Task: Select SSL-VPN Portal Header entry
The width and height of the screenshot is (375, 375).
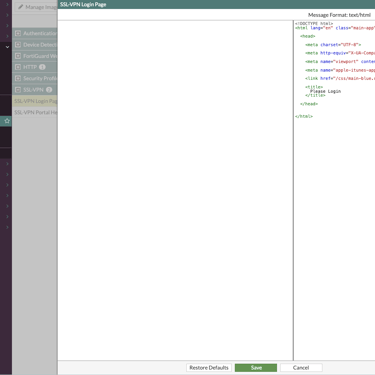Action: (35, 112)
